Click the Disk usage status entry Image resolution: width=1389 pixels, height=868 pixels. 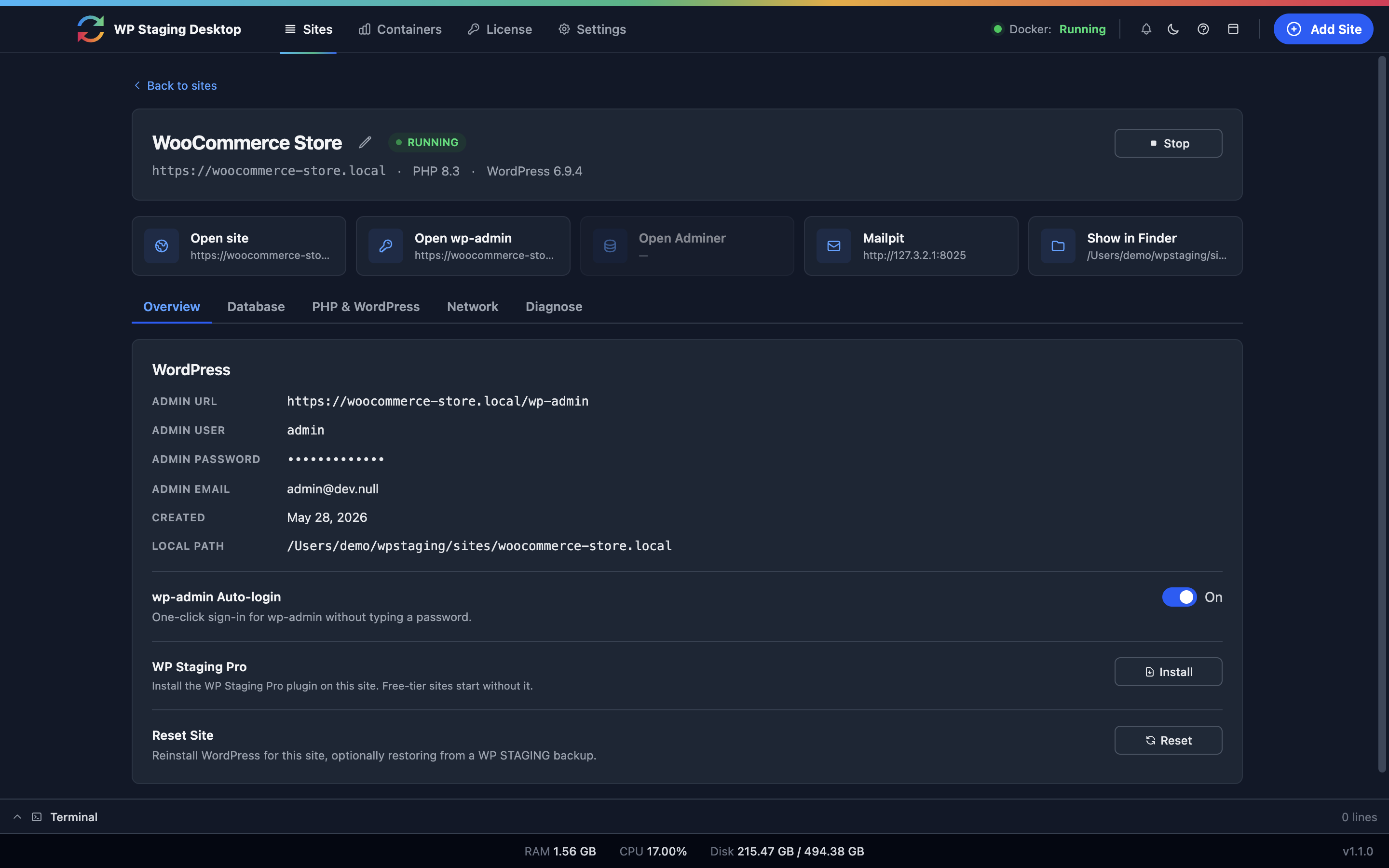pos(787,851)
